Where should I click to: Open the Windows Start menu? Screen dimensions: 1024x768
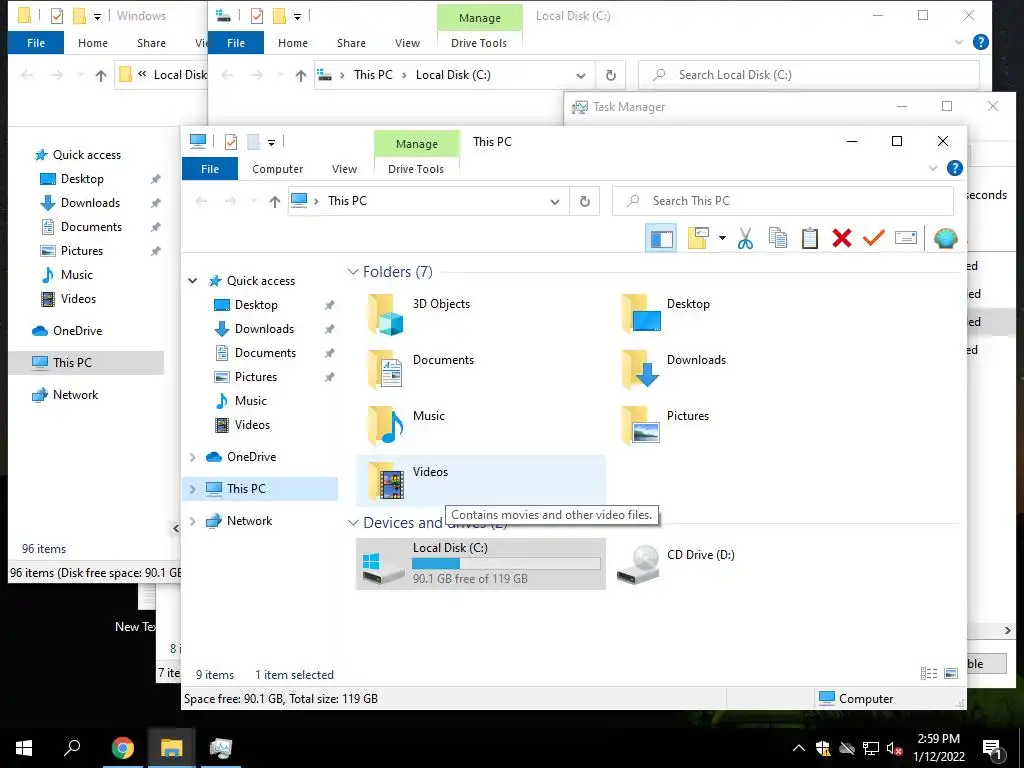click(x=24, y=748)
